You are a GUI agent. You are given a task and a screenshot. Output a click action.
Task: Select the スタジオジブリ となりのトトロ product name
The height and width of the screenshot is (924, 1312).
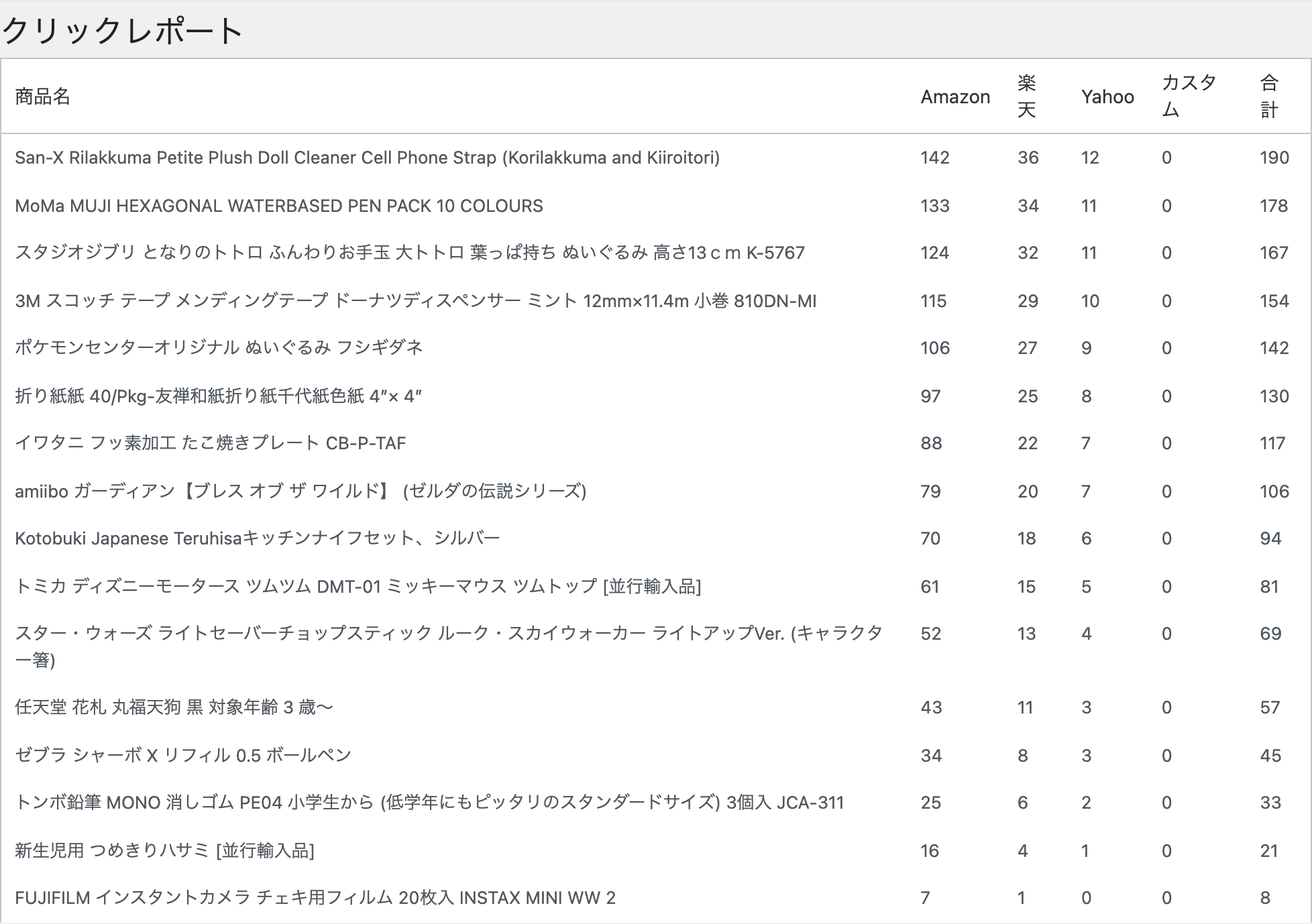[410, 253]
